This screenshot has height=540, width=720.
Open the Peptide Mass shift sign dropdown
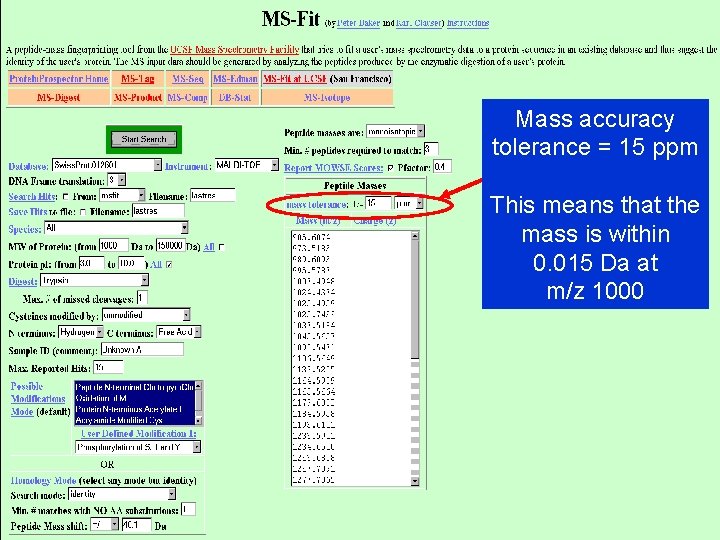104,524
